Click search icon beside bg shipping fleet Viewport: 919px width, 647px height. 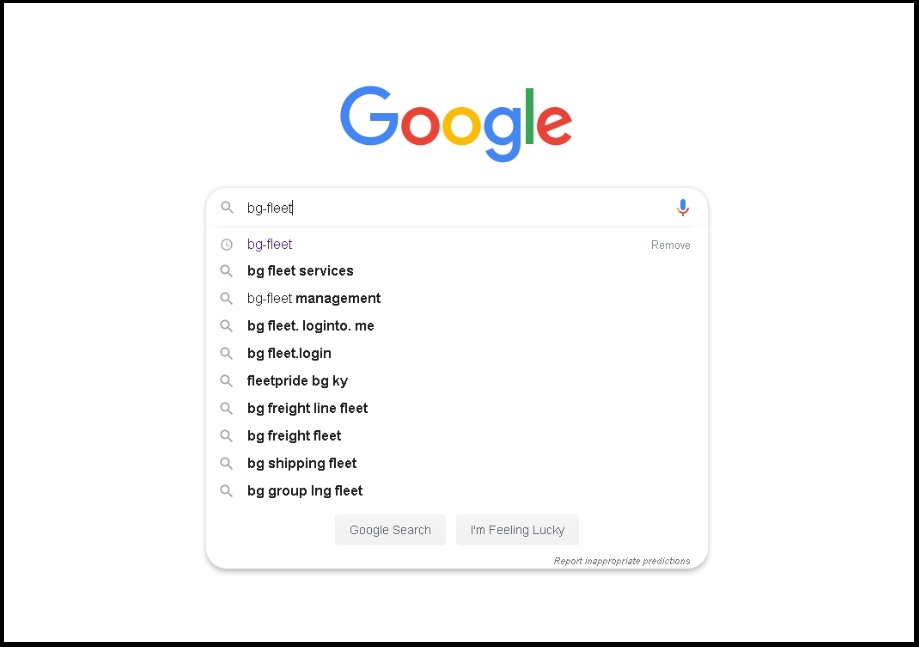pos(226,464)
